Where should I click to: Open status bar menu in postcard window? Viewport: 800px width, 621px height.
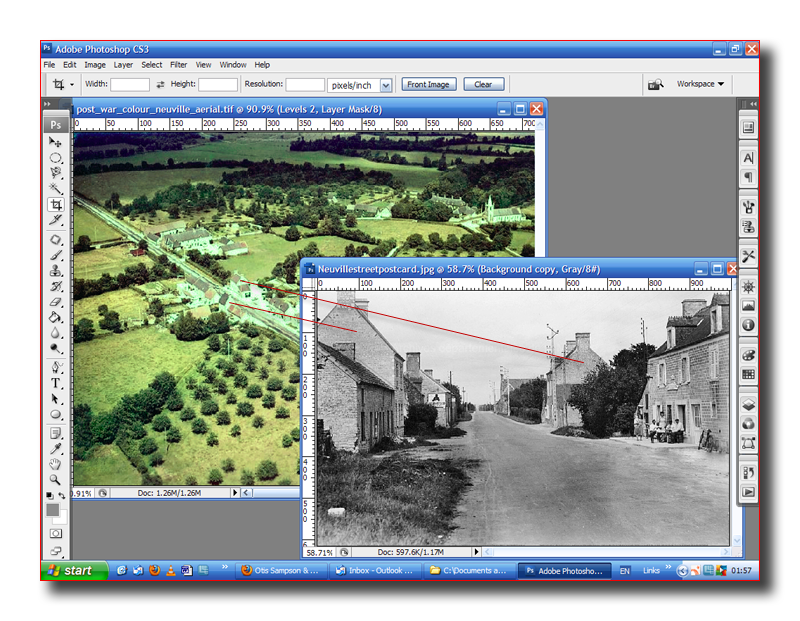[x=477, y=552]
